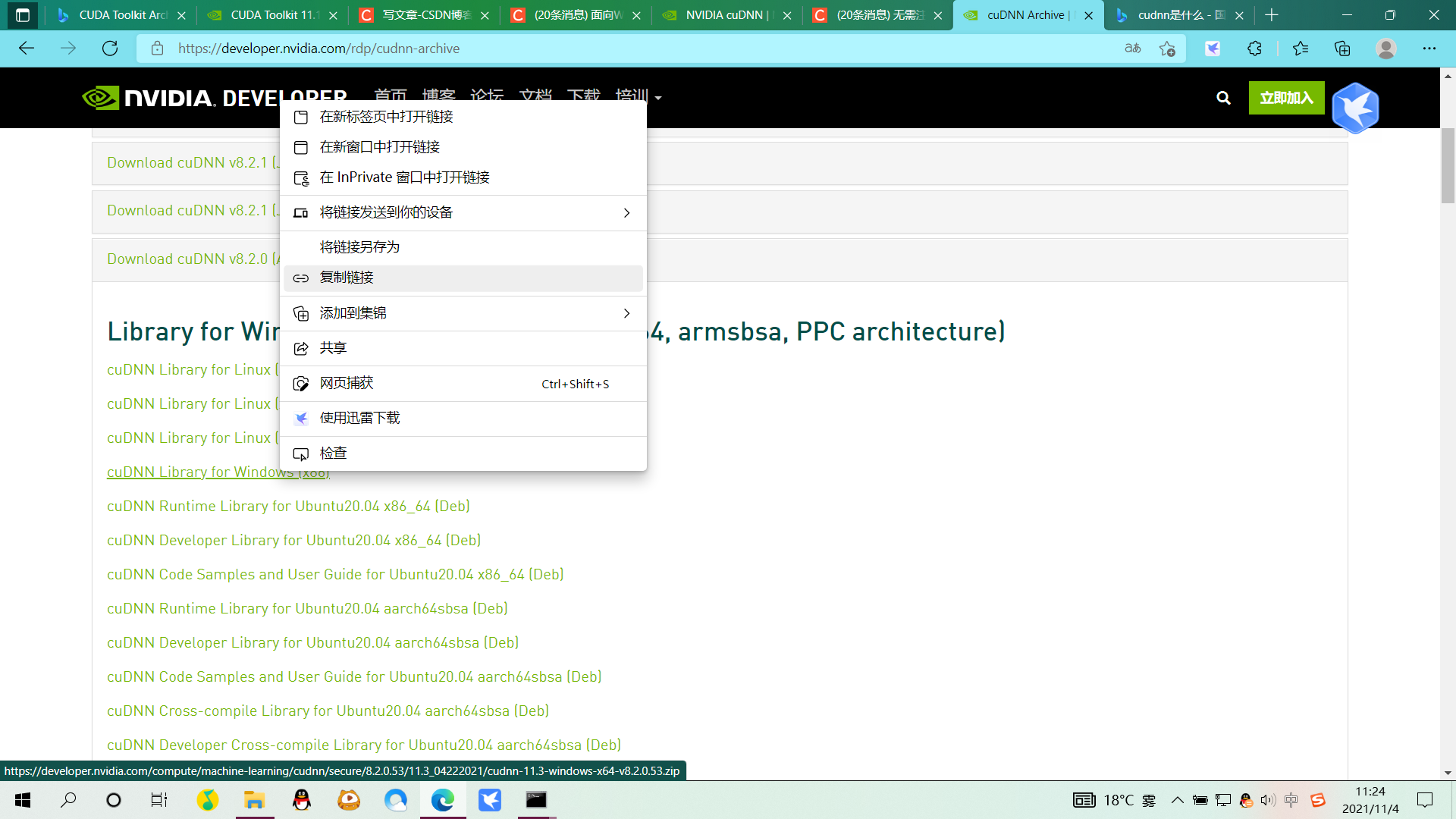Click the NVIDIA site search magnifier icon
This screenshot has height=819, width=1456.
tap(1223, 98)
